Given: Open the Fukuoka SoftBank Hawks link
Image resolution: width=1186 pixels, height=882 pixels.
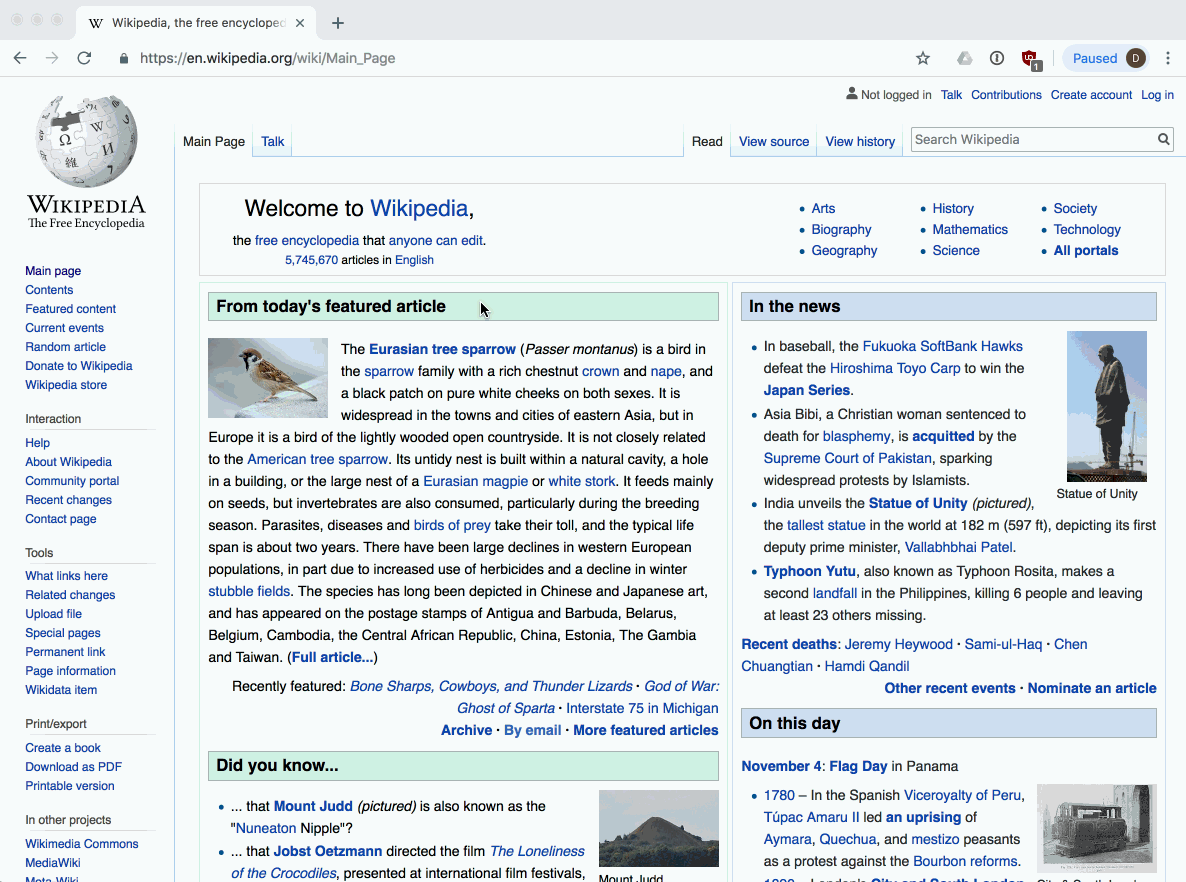Looking at the screenshot, I should tap(942, 346).
